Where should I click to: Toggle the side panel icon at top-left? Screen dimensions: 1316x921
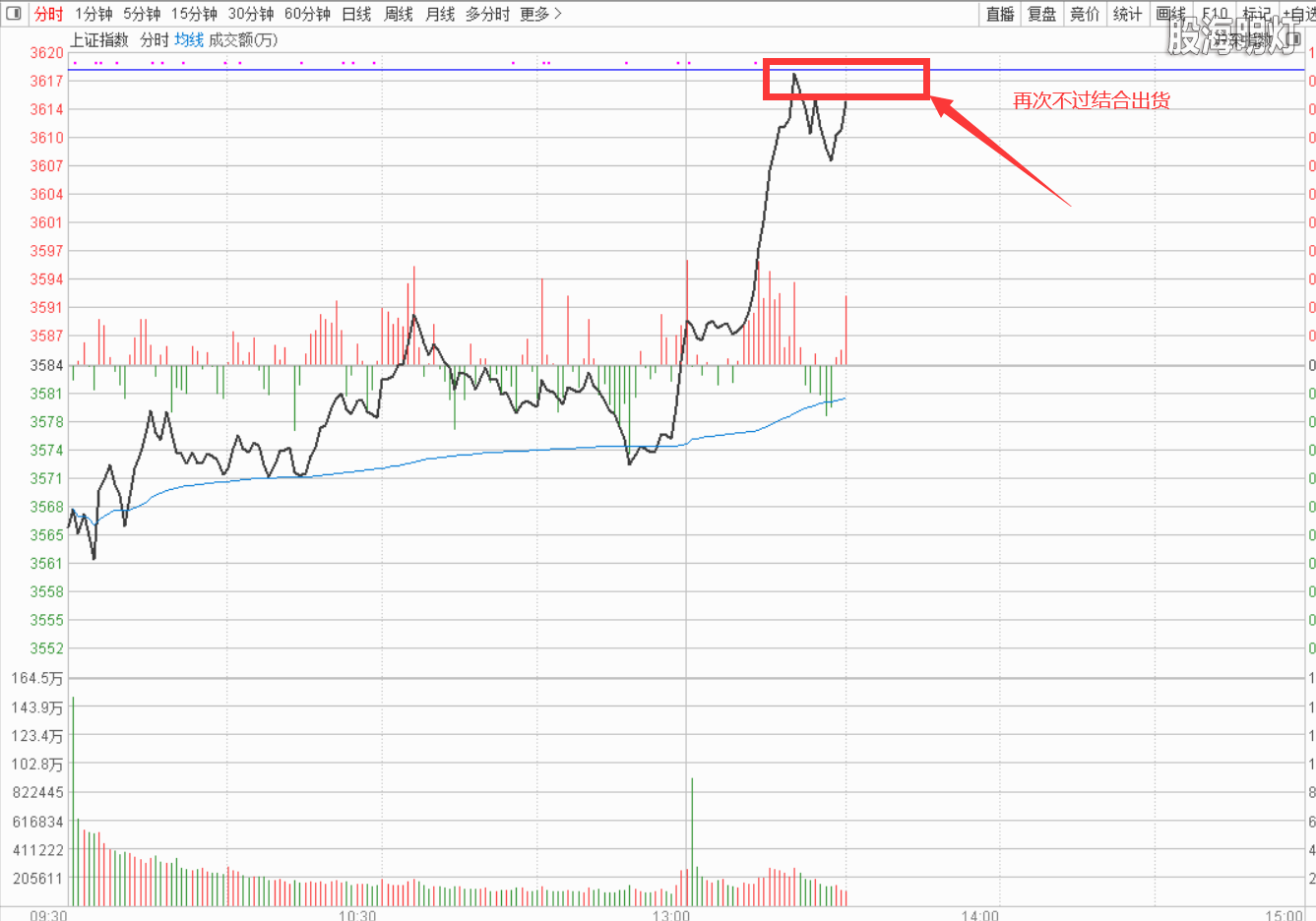click(14, 14)
